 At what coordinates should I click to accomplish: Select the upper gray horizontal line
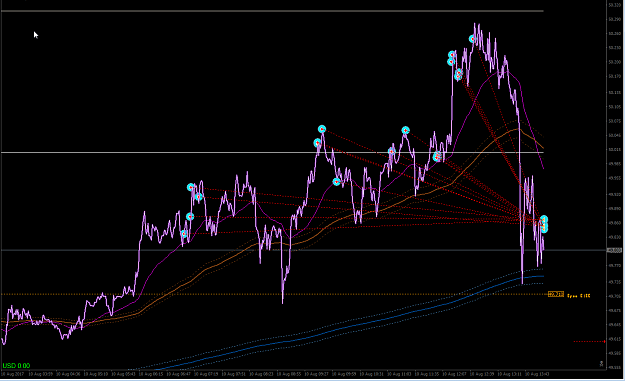click(x=272, y=11)
